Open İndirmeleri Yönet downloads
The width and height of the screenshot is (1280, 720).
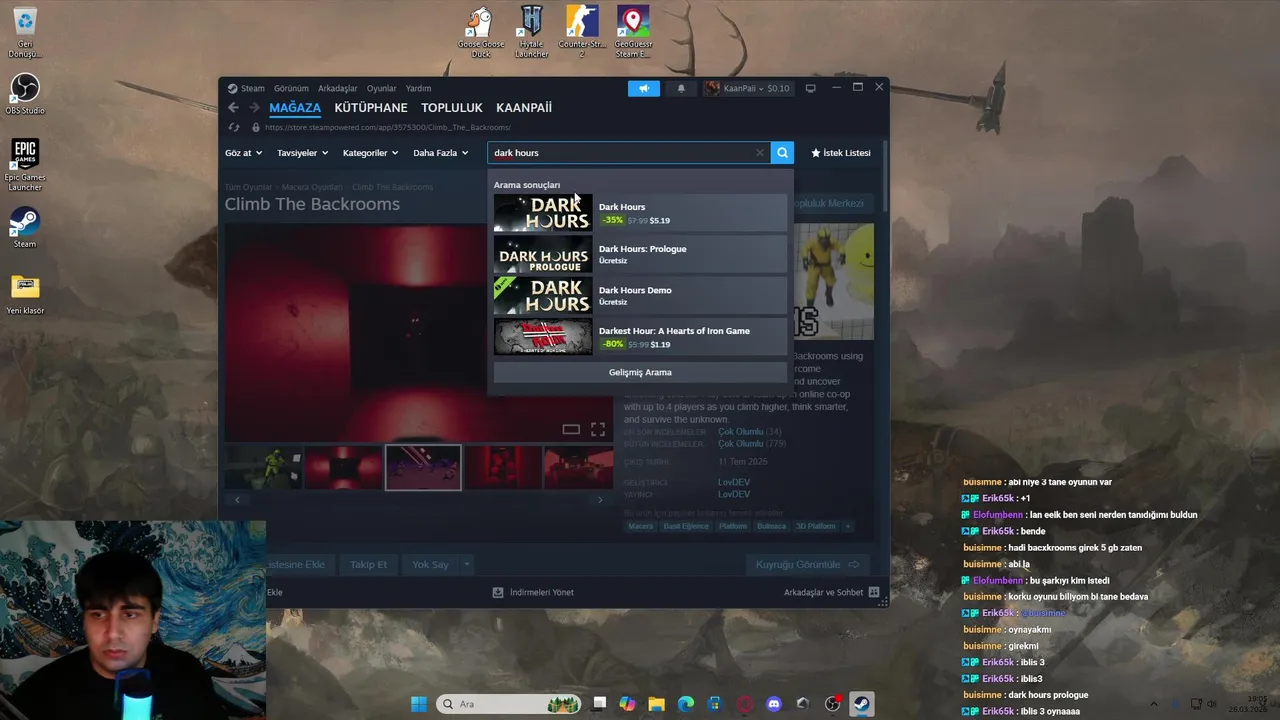tap(534, 592)
